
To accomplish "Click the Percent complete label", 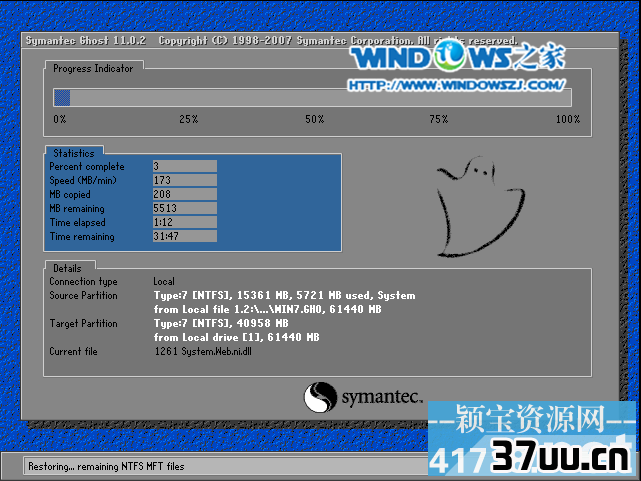I will coord(87,166).
